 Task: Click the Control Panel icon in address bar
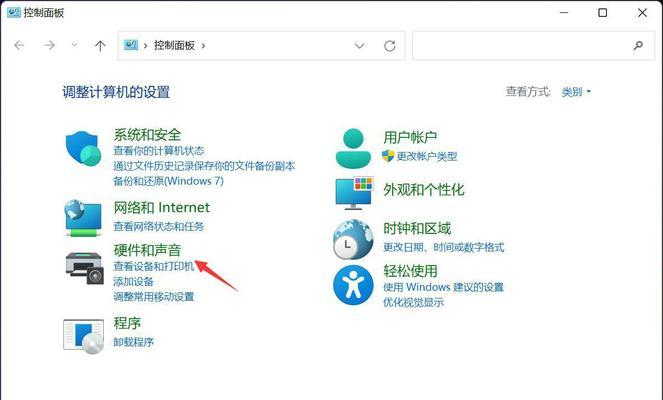(131, 45)
